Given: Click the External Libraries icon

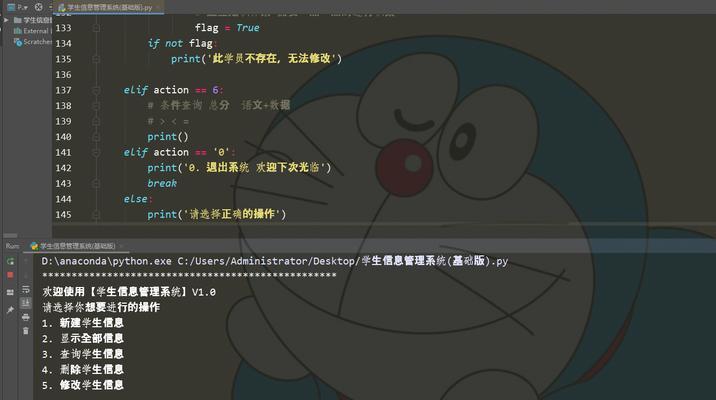Looking at the screenshot, I should tap(18, 31).
